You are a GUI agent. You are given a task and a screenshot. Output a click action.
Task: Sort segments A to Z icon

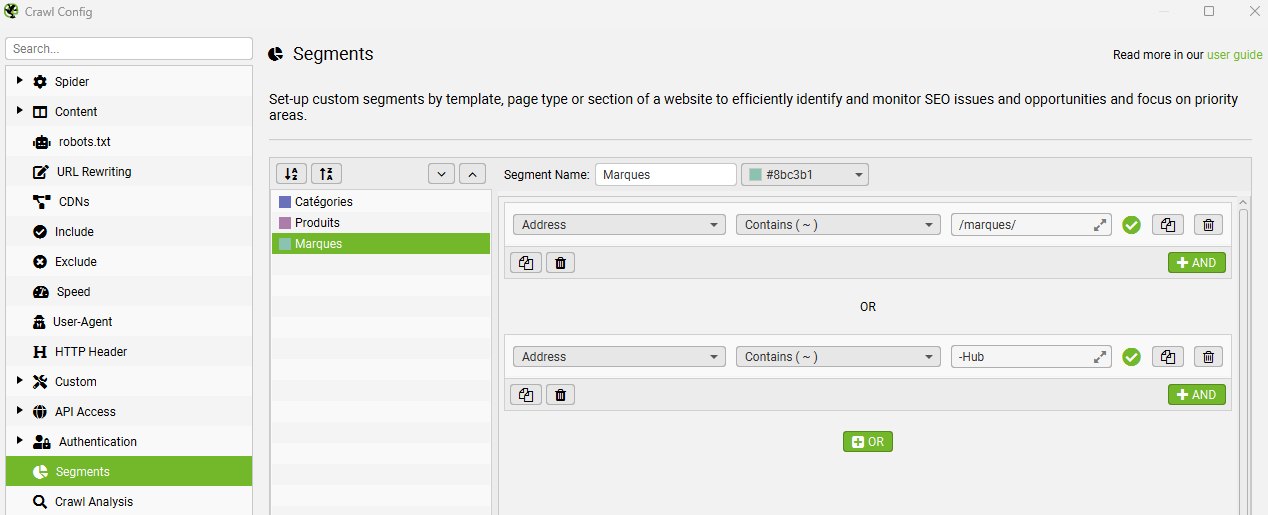pos(290,174)
